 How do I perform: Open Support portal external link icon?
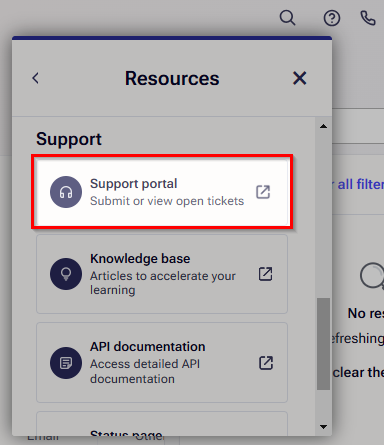(263, 192)
